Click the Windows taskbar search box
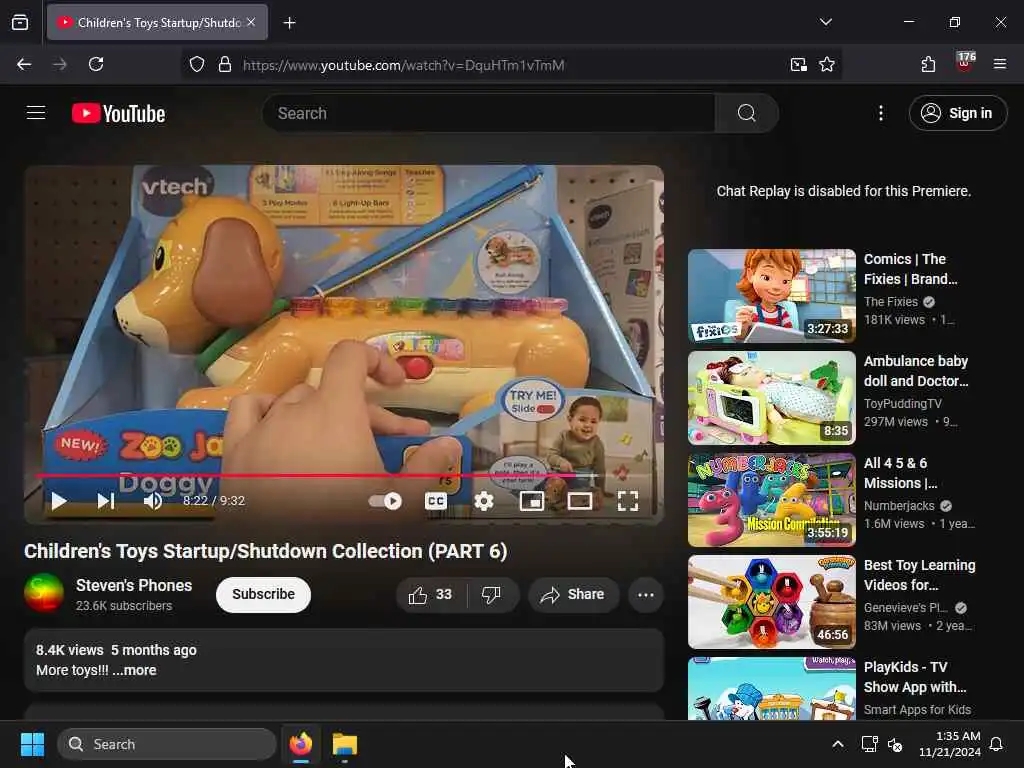 point(167,744)
